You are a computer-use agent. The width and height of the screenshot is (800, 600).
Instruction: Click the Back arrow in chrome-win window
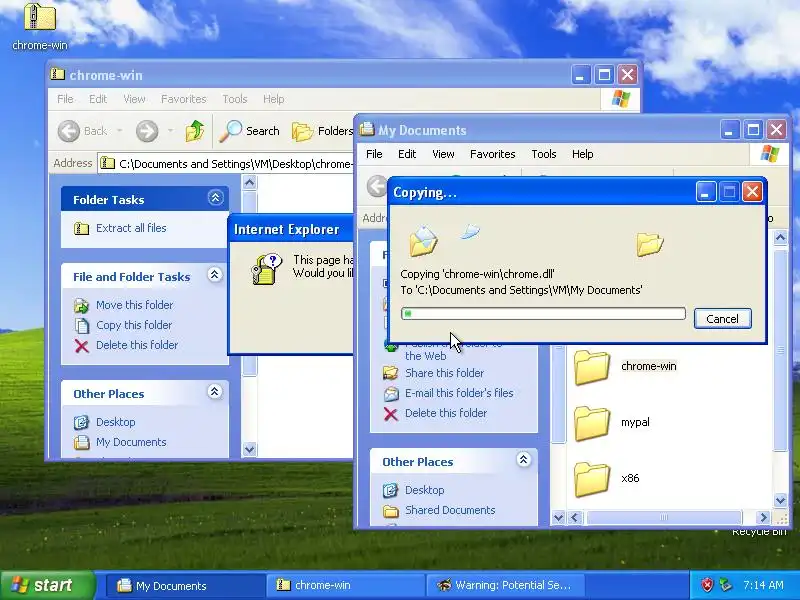pyautogui.click(x=69, y=131)
